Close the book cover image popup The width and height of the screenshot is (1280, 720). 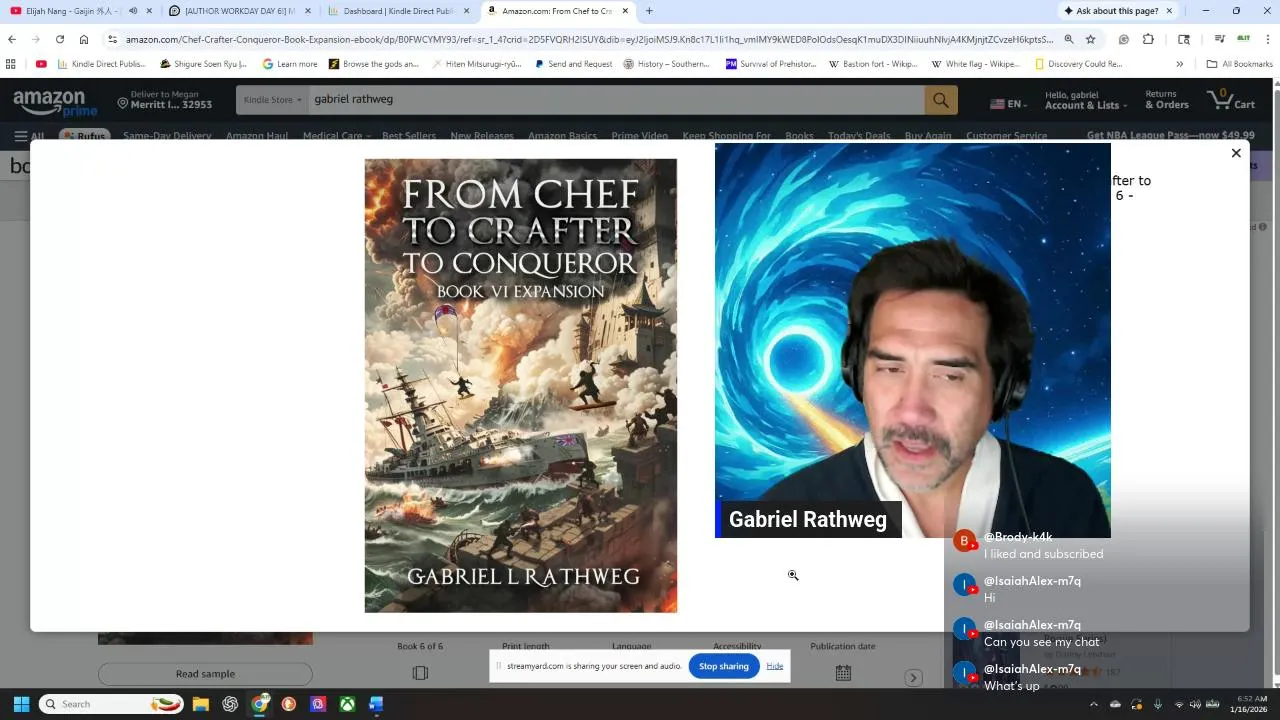pos(1236,153)
